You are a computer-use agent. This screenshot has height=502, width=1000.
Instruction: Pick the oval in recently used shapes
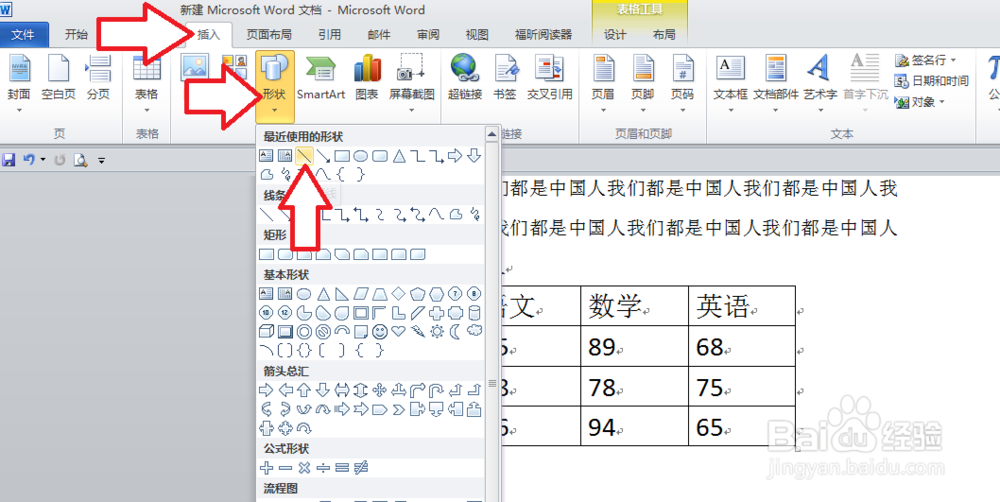coord(361,155)
